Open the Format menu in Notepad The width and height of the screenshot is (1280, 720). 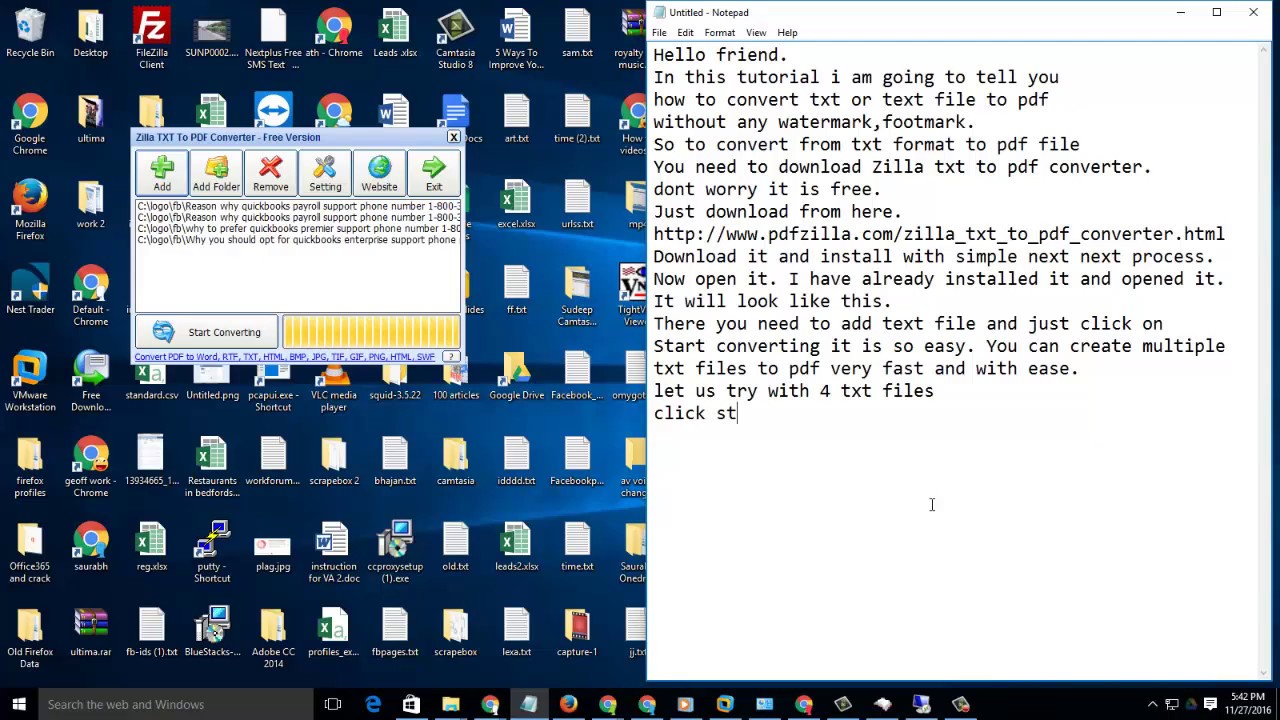(719, 33)
